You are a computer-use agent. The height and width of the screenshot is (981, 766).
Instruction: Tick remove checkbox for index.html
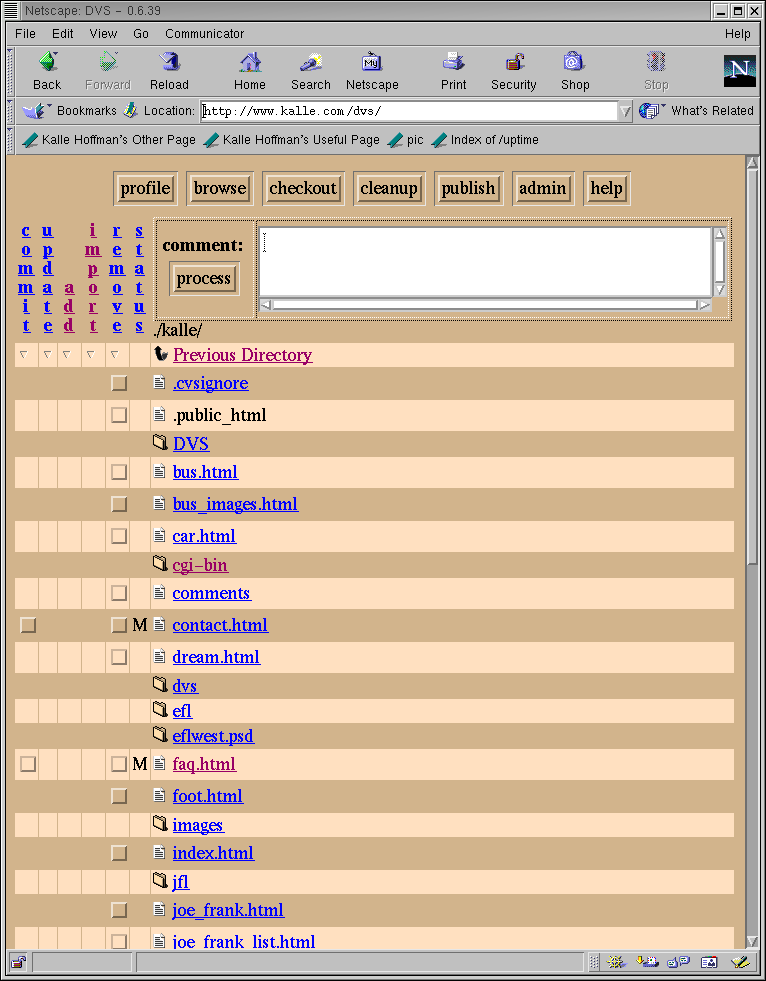tap(119, 853)
